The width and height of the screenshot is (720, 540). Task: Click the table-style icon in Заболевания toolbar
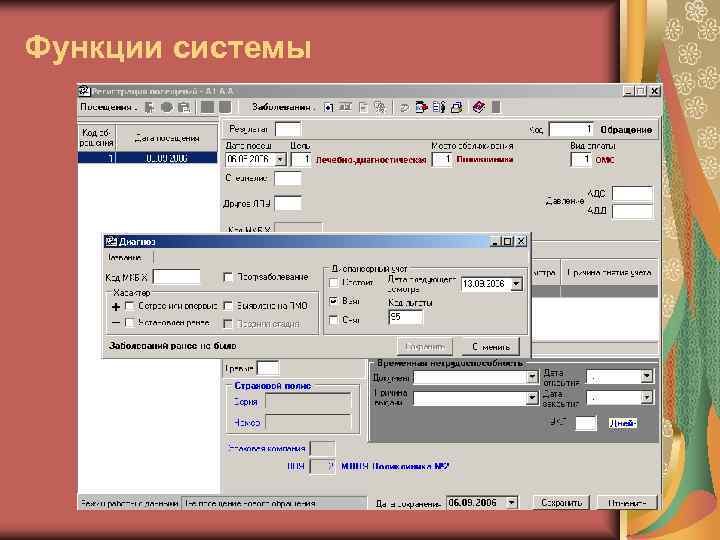(x=345, y=107)
